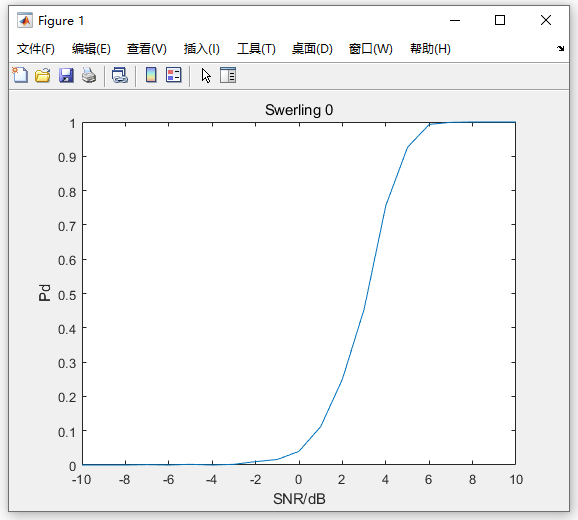The image size is (578, 520).
Task: Print the figure with the printer icon
Action: [x=89, y=75]
